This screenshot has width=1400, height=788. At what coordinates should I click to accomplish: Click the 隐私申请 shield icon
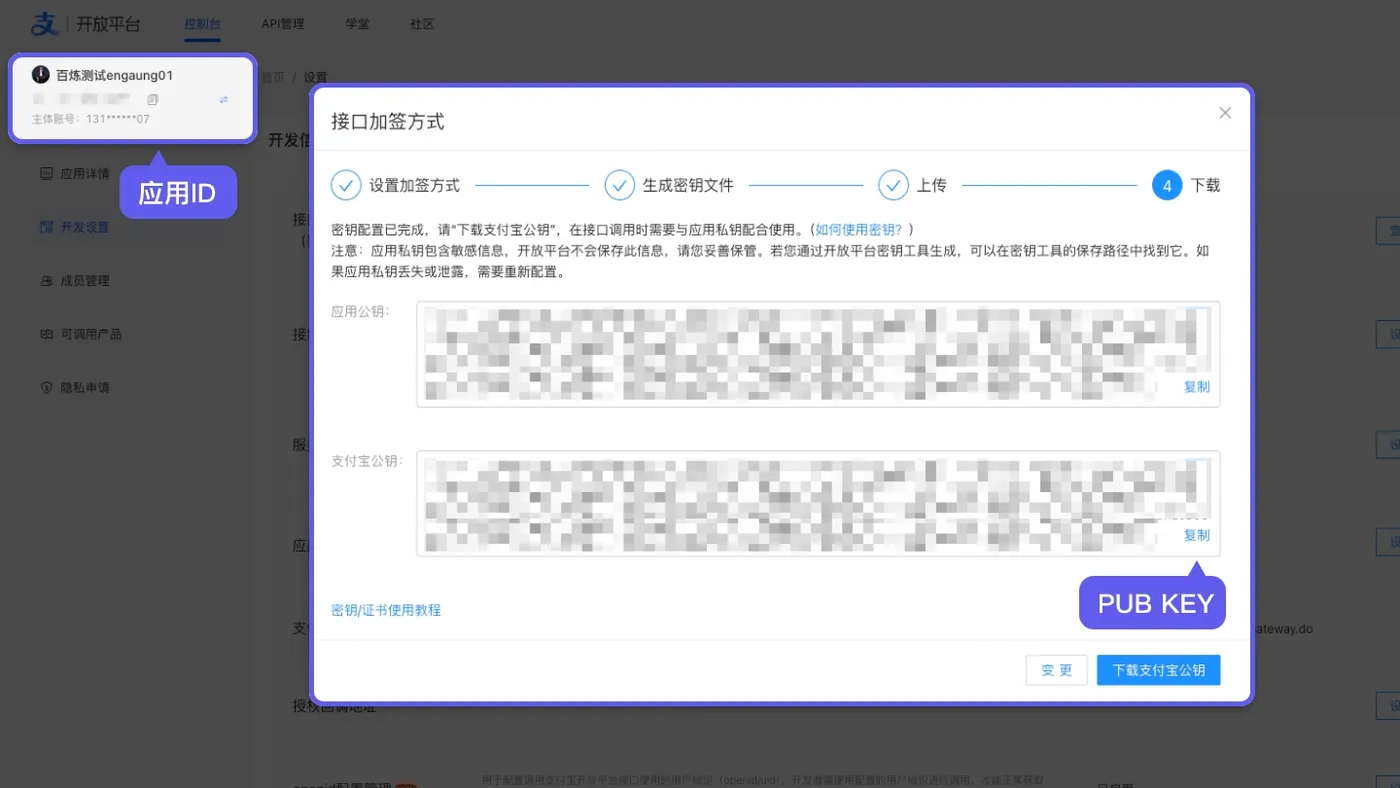point(45,387)
